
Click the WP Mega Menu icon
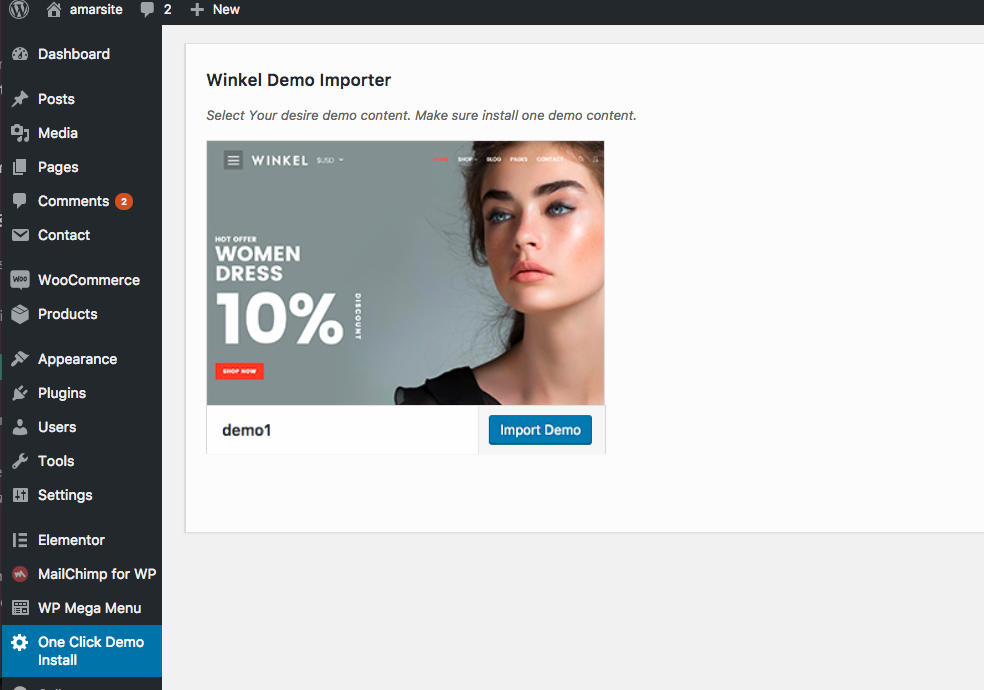point(20,608)
